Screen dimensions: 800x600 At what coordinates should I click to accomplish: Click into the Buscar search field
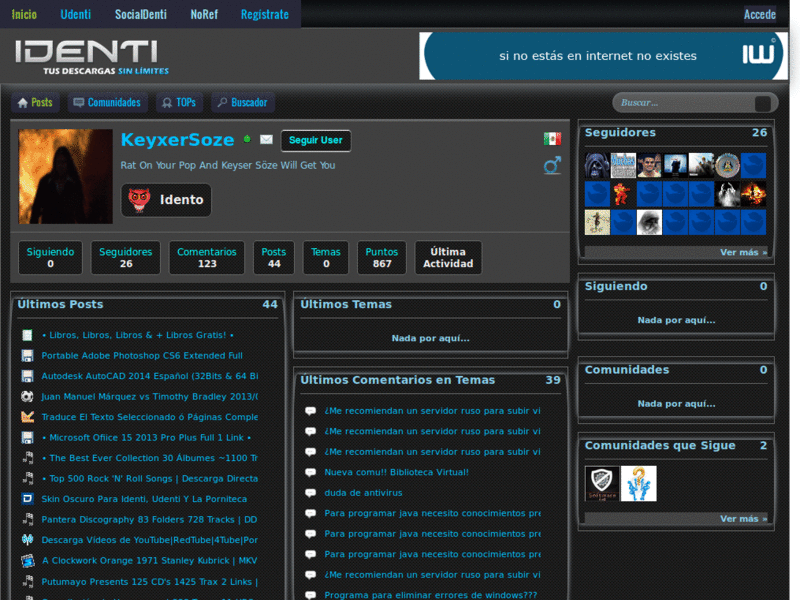(684, 103)
